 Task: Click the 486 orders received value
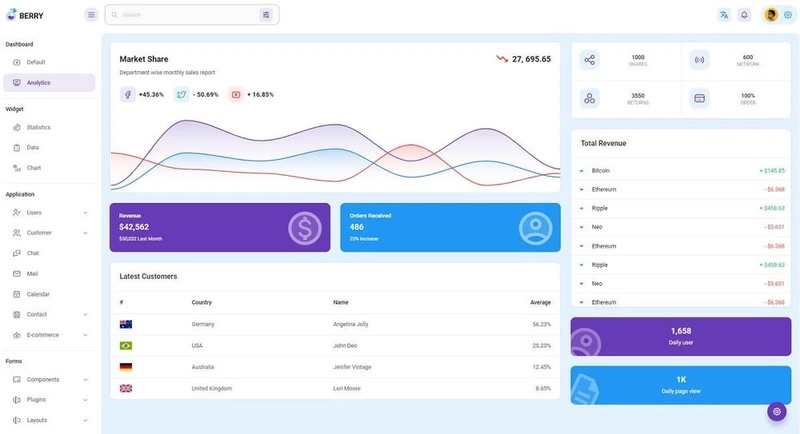coord(357,227)
